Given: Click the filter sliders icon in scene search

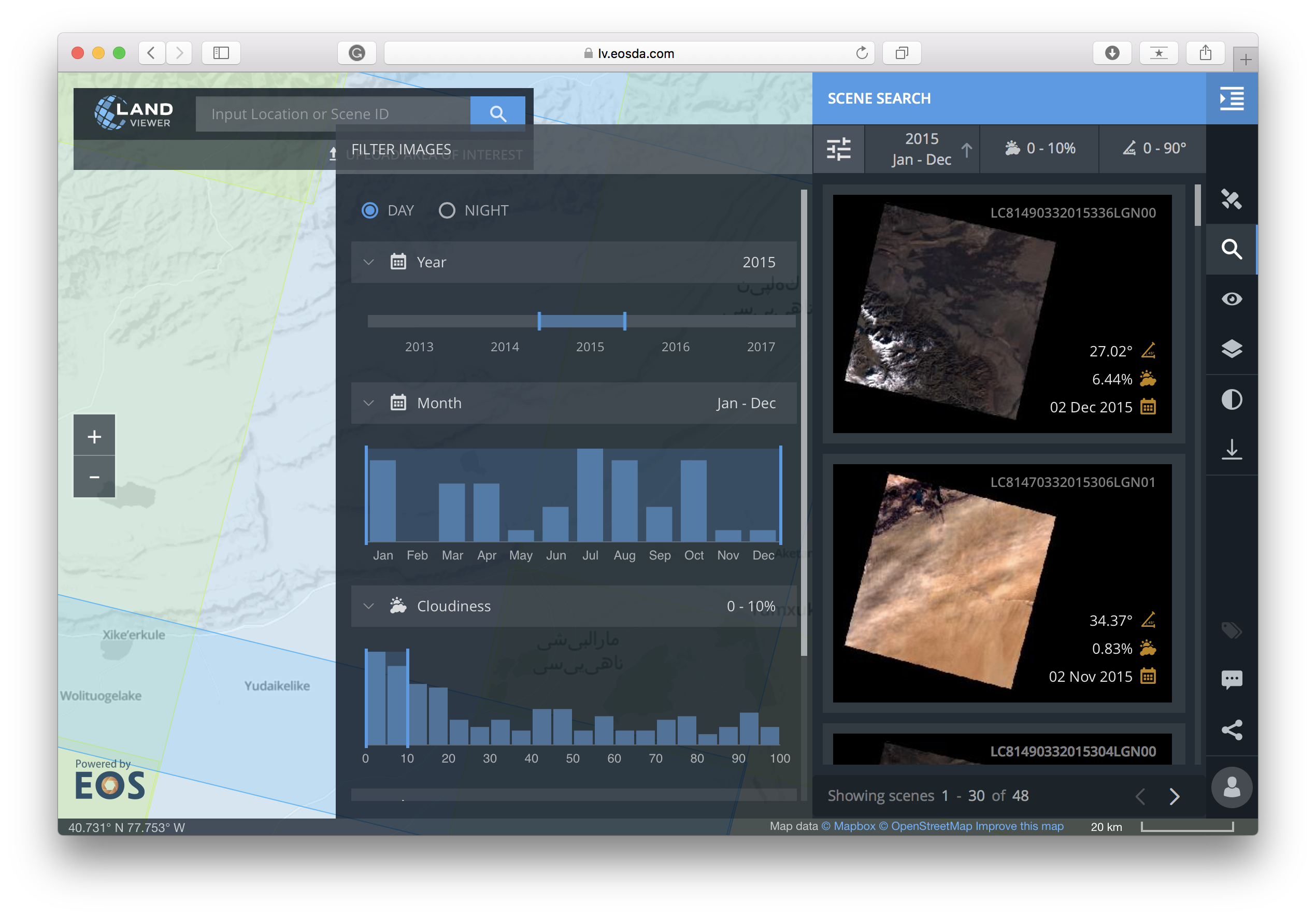Looking at the screenshot, I should tap(838, 149).
